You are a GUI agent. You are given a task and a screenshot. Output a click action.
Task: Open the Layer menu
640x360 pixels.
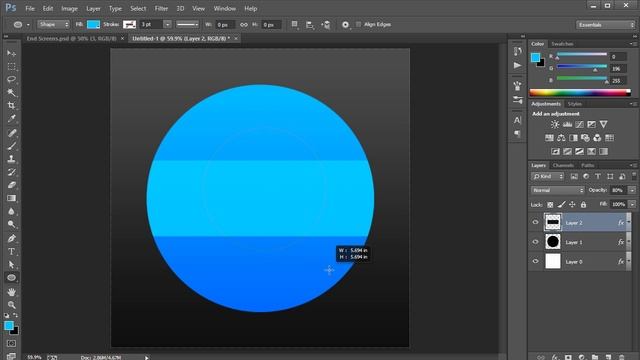coord(93,8)
